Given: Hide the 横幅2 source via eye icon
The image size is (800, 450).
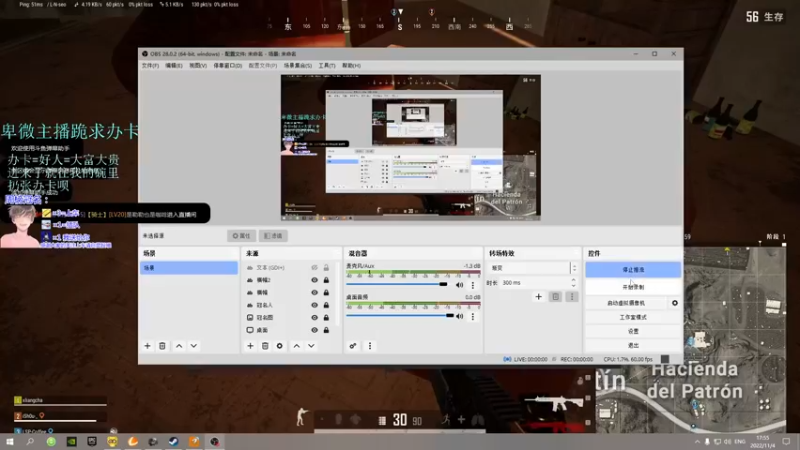Looking at the screenshot, I should point(314,280).
